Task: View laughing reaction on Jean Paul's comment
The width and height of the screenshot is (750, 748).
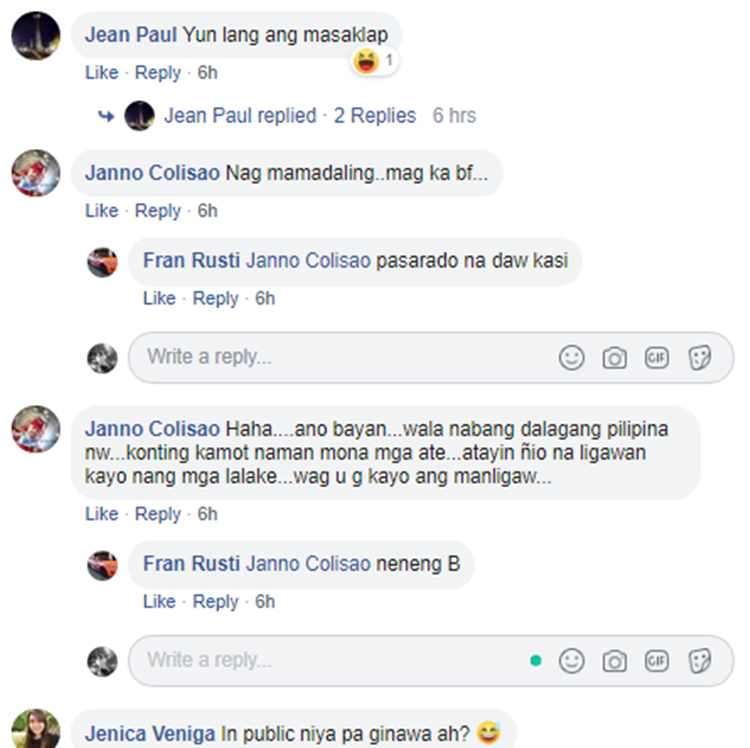Action: 374,61
